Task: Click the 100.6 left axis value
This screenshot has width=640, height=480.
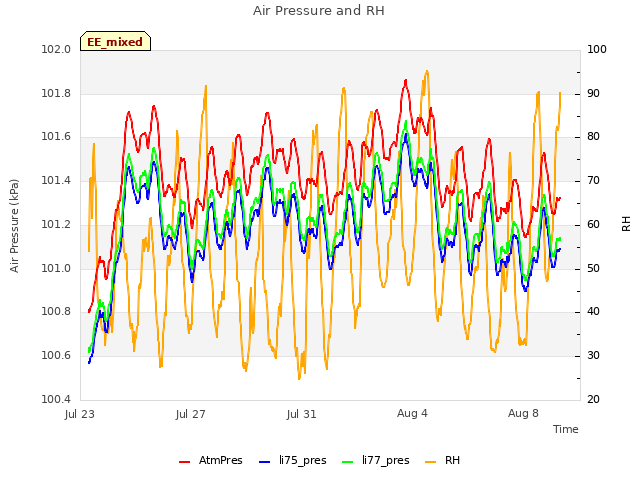Action: [56, 356]
